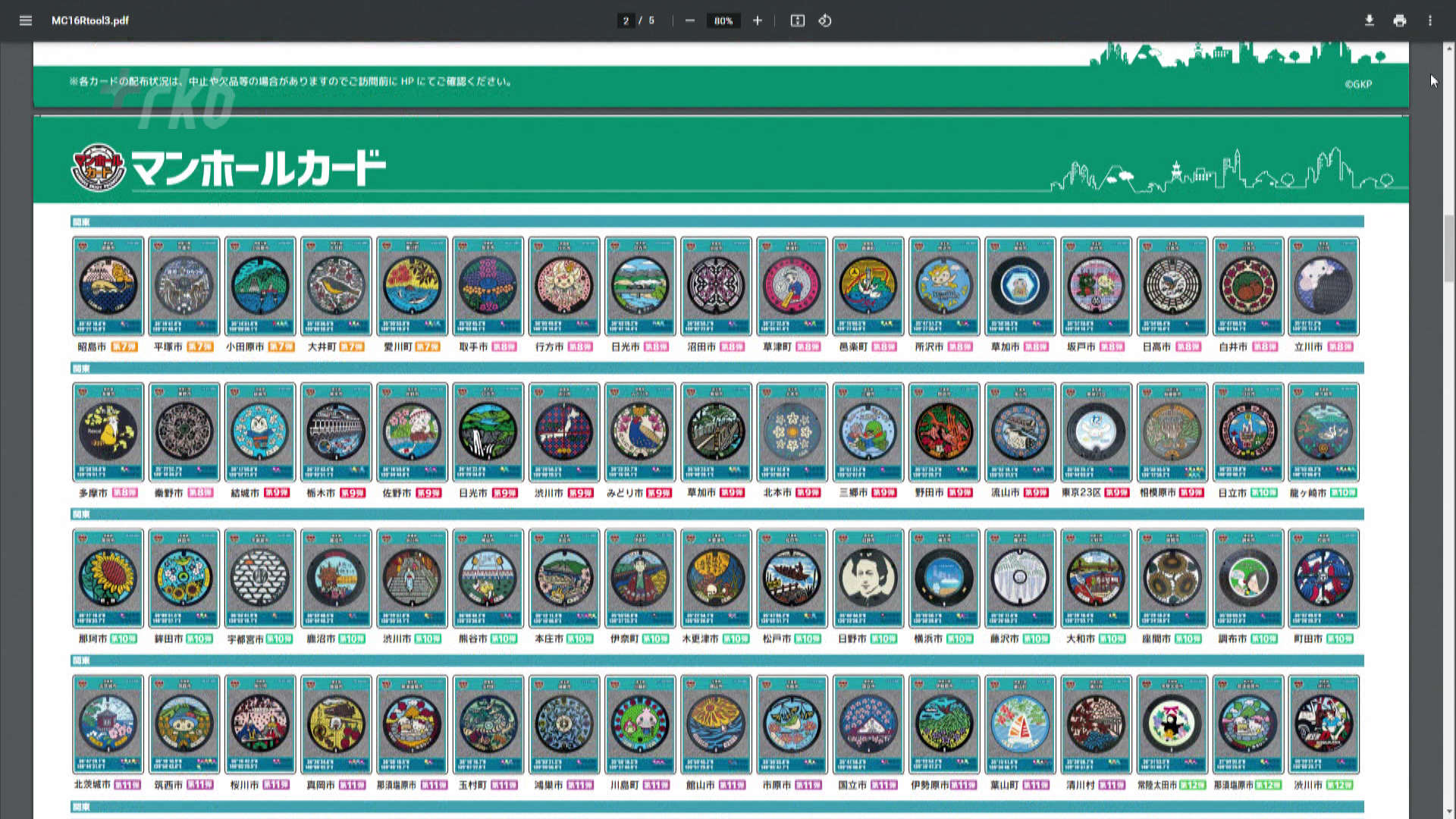Click the 横浜市 manhole card image
This screenshot has height=819, width=1456.
943,578
